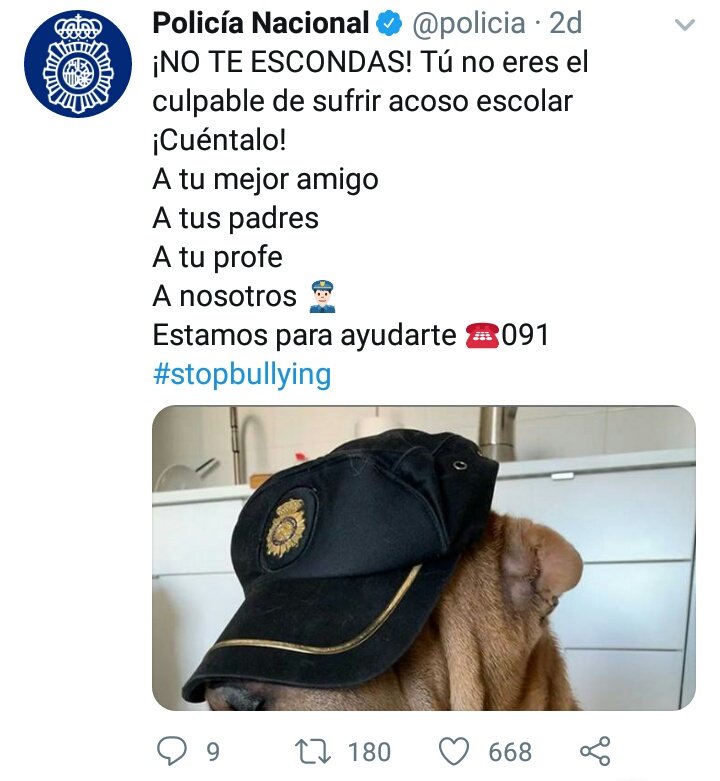Click the verified badge next to Policía Nacional
This screenshot has width=720, height=781.
tap(389, 23)
